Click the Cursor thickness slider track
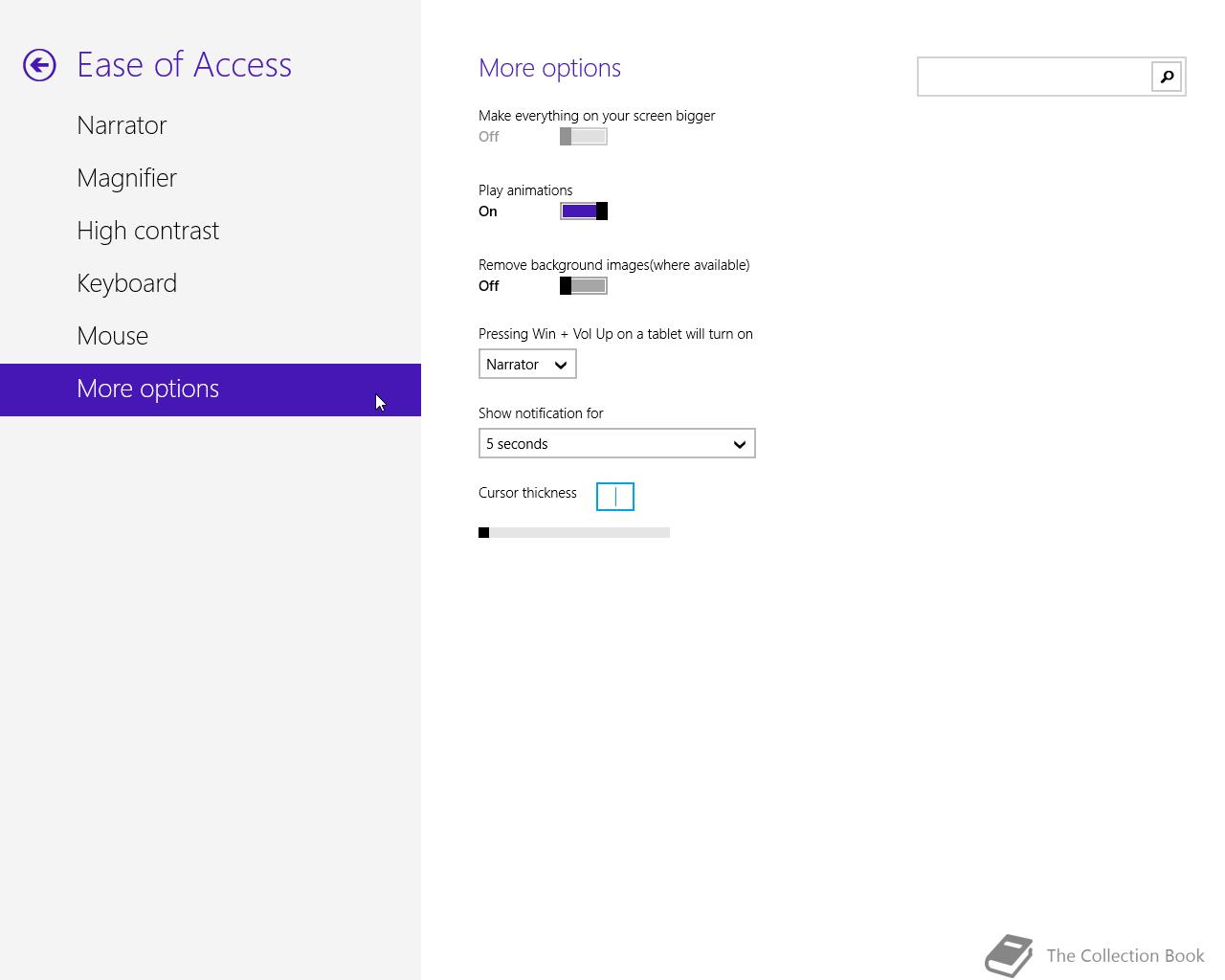 574,533
